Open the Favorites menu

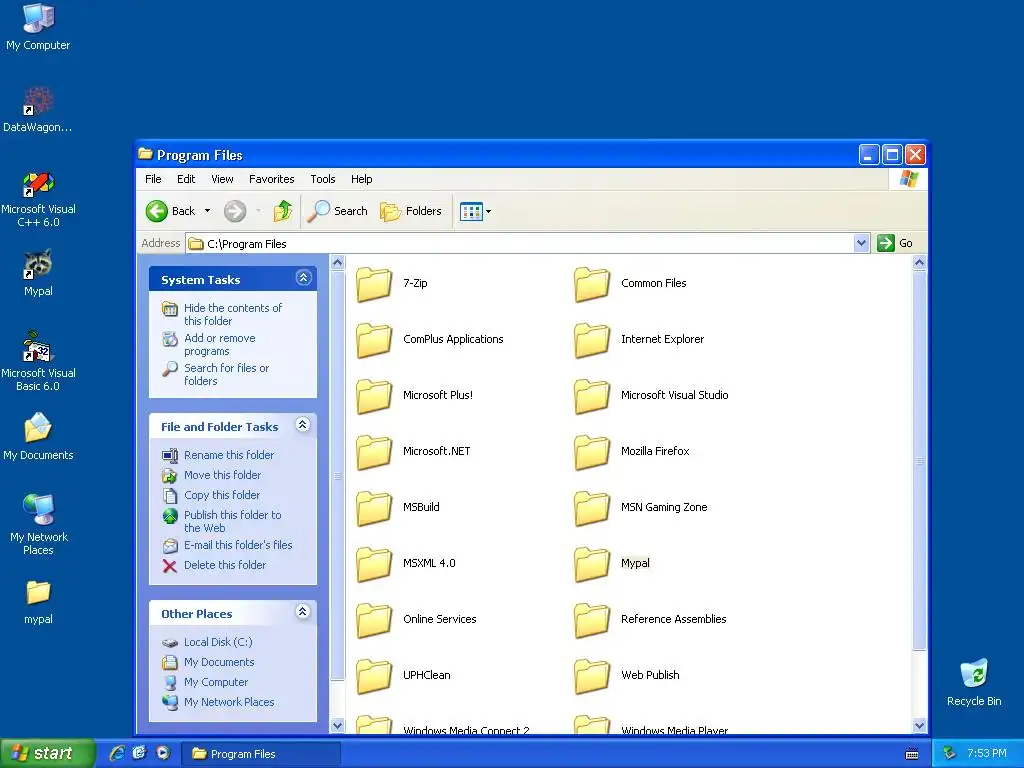271,179
